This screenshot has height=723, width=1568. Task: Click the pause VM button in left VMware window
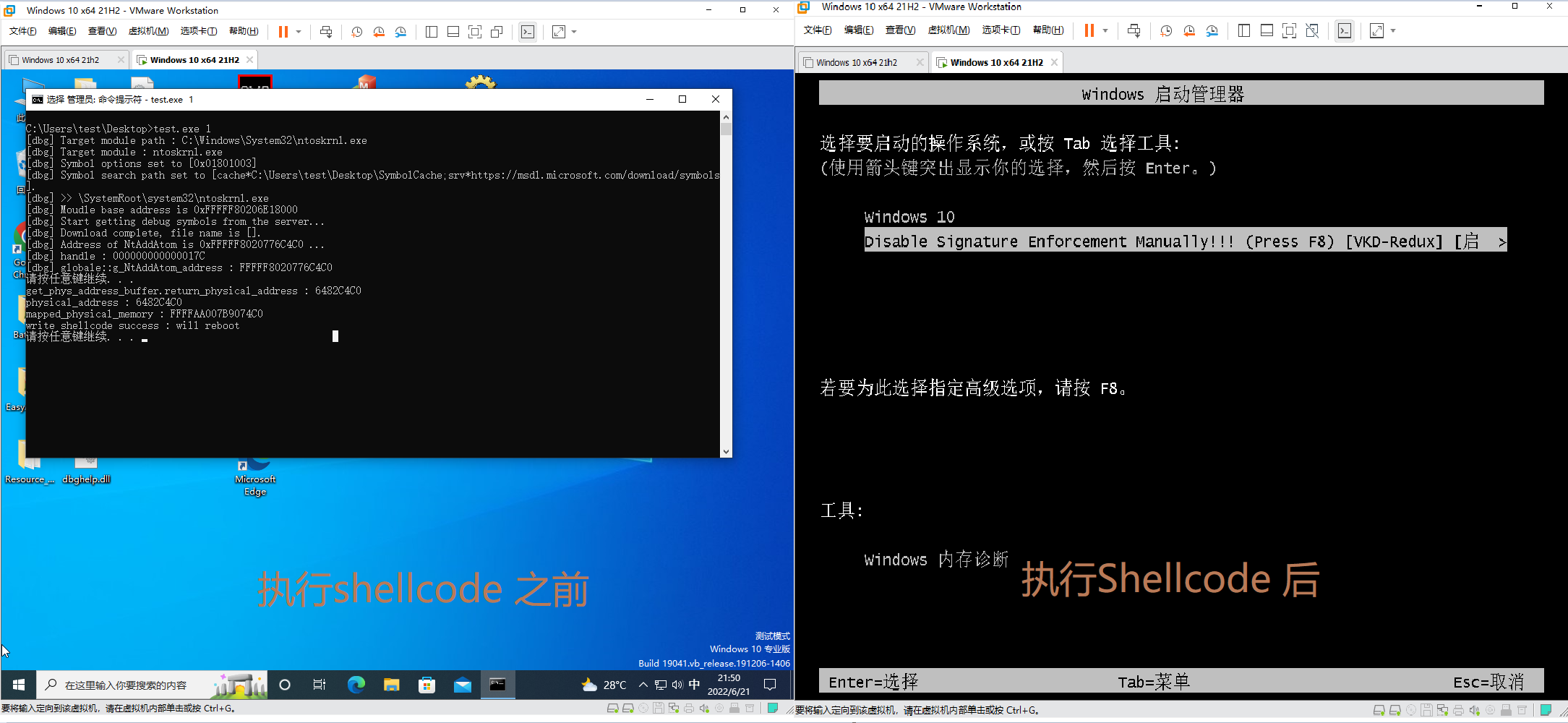point(283,32)
